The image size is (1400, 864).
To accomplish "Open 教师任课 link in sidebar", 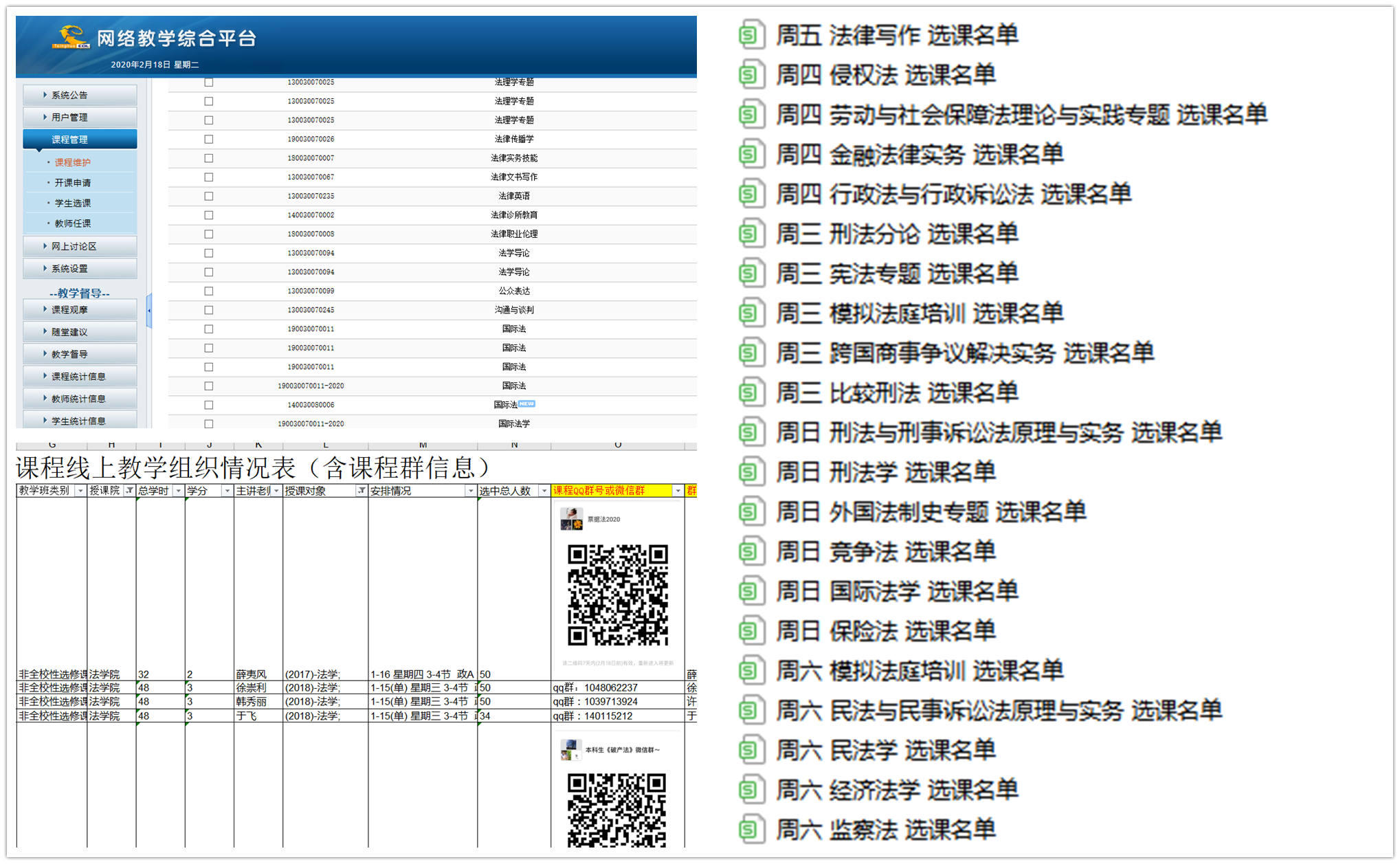I will click(x=73, y=223).
